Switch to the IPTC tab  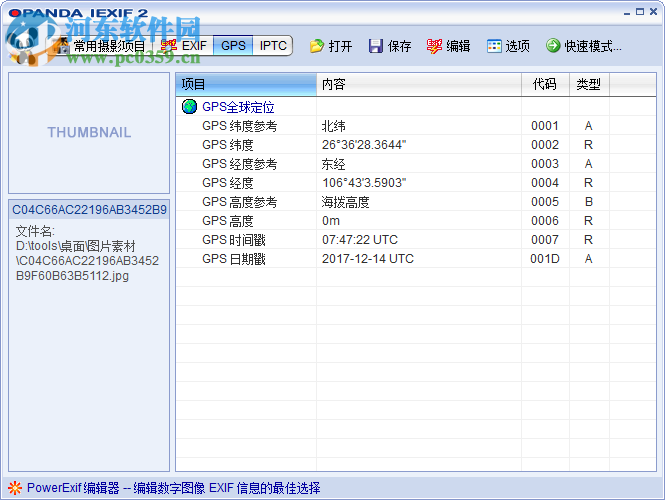[273, 46]
